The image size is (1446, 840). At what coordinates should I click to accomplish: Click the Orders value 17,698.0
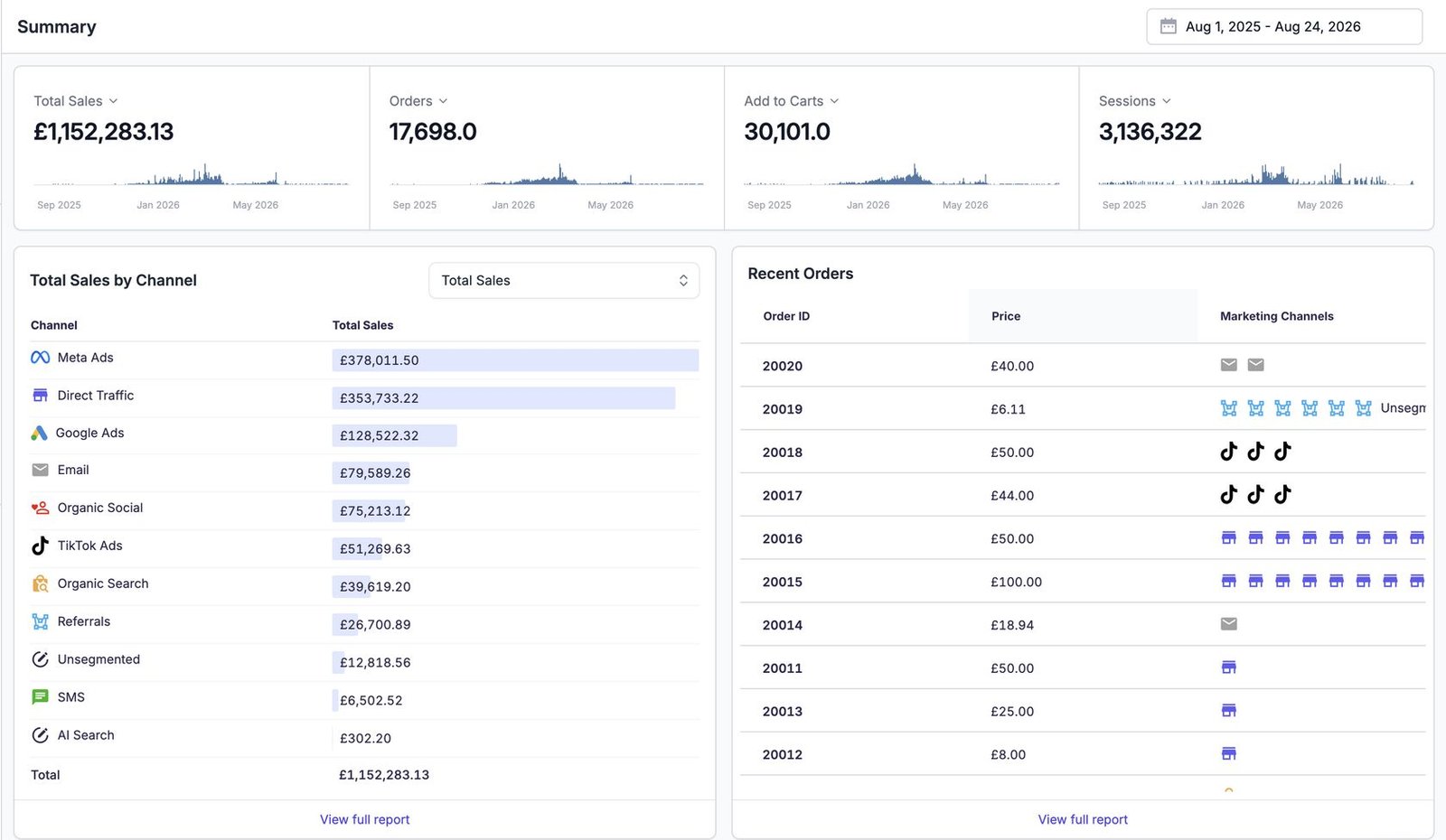(433, 132)
